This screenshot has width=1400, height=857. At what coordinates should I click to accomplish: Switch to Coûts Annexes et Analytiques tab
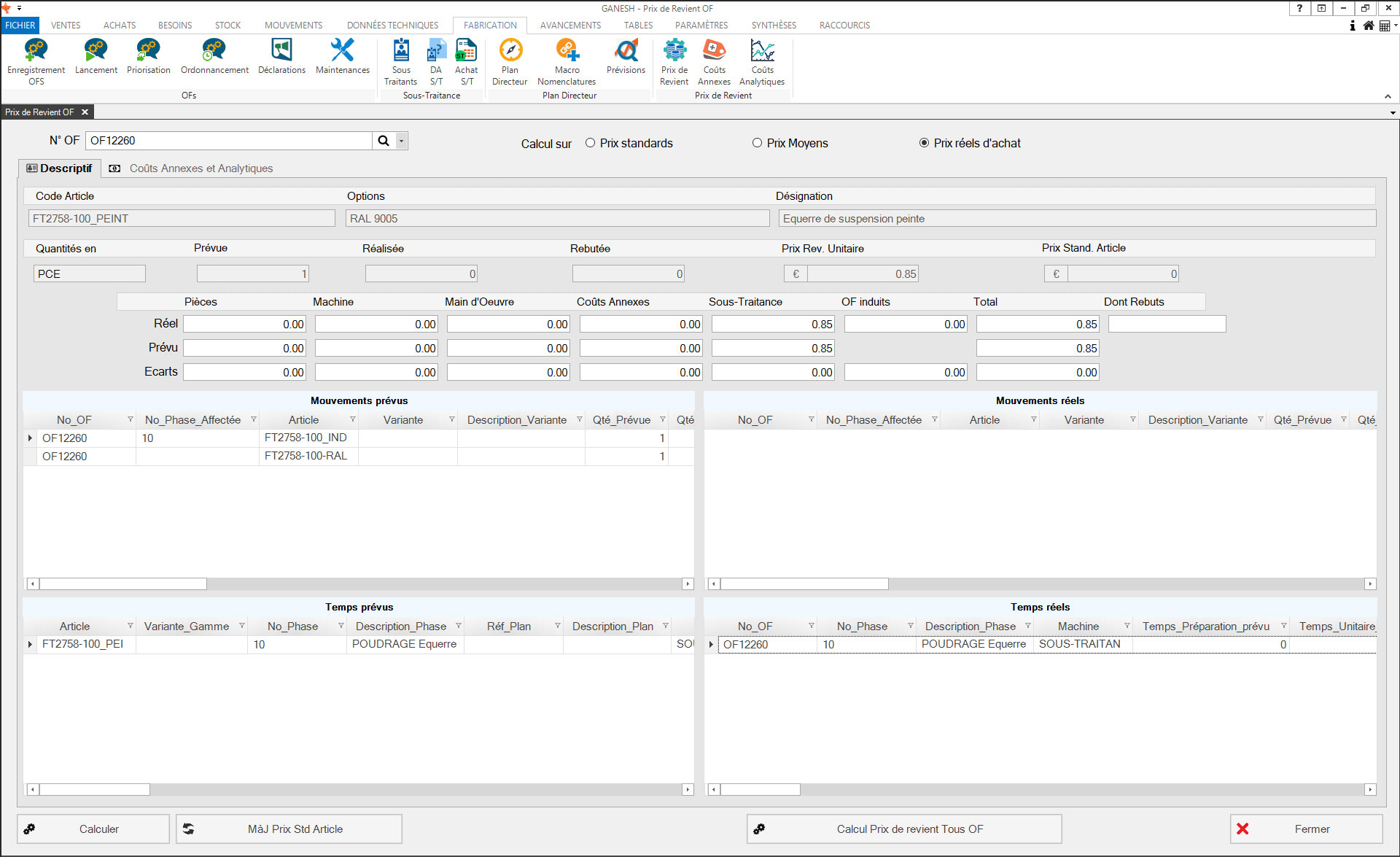[201, 168]
